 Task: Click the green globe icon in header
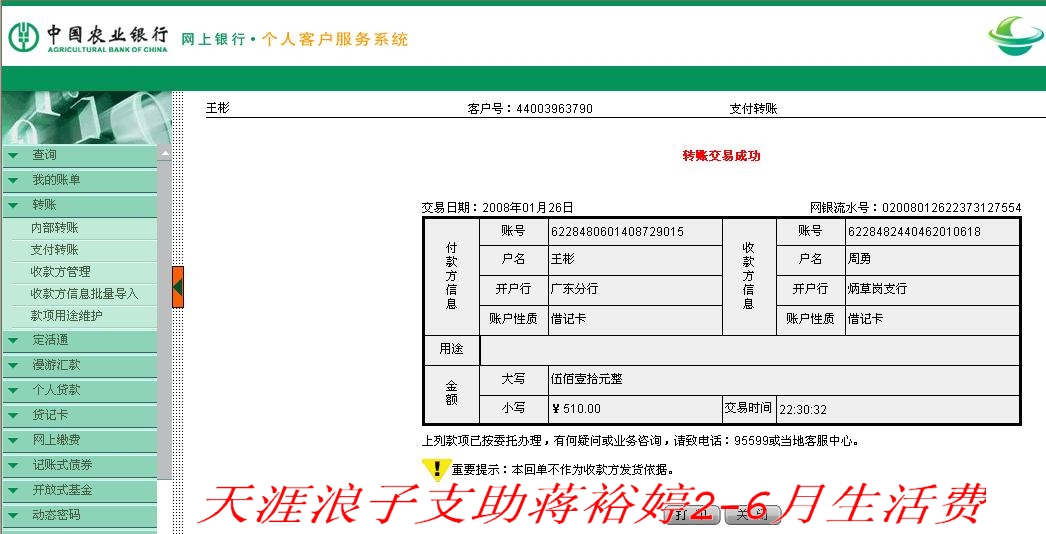[1015, 35]
